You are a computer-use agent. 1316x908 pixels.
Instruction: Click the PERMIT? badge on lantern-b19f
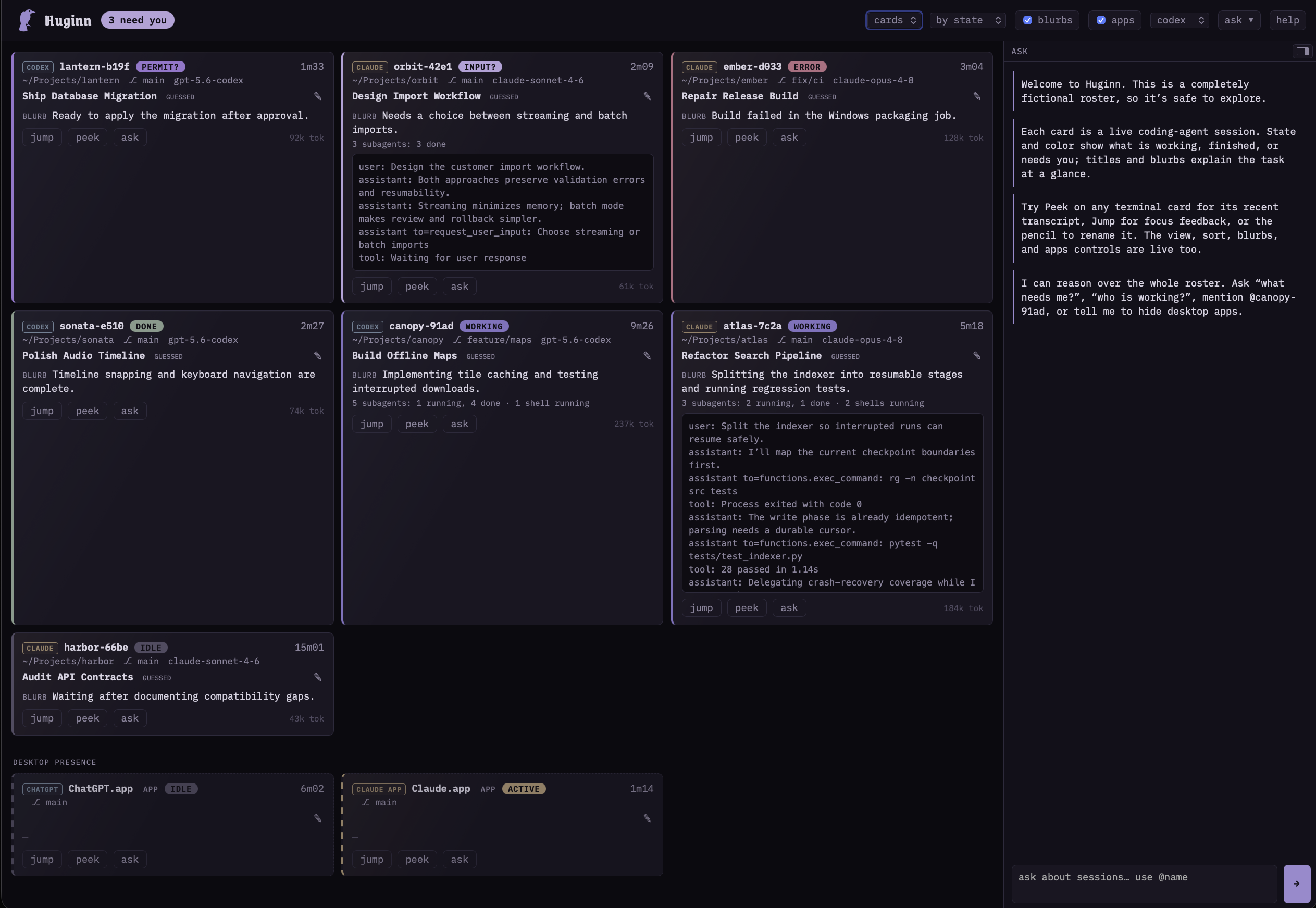160,67
